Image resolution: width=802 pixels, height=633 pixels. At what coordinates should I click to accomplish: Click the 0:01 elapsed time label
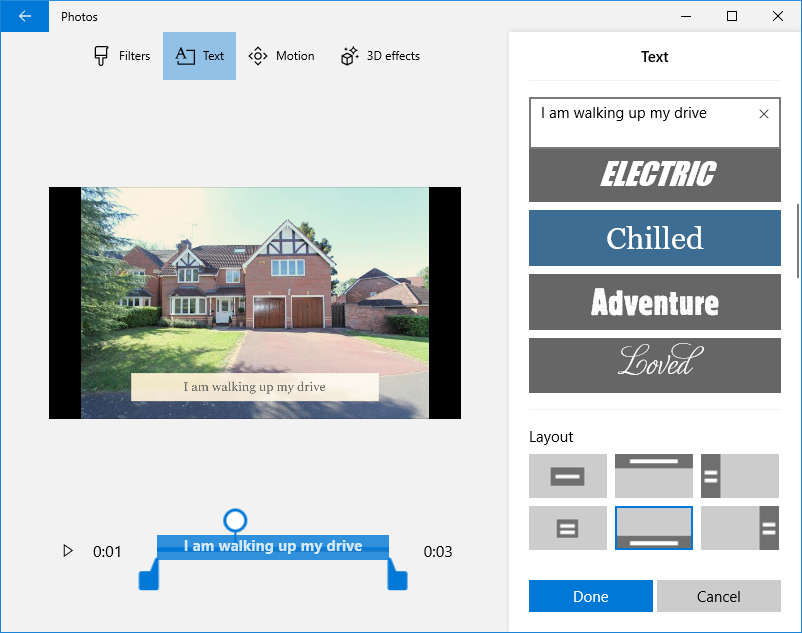click(107, 552)
